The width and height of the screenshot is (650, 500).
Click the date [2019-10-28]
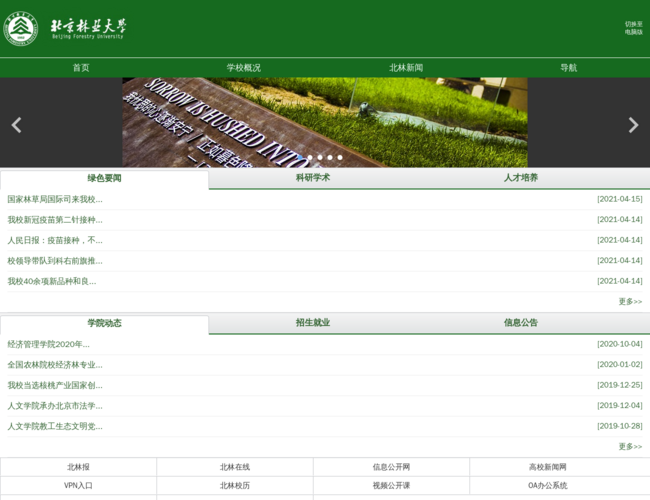pos(620,426)
